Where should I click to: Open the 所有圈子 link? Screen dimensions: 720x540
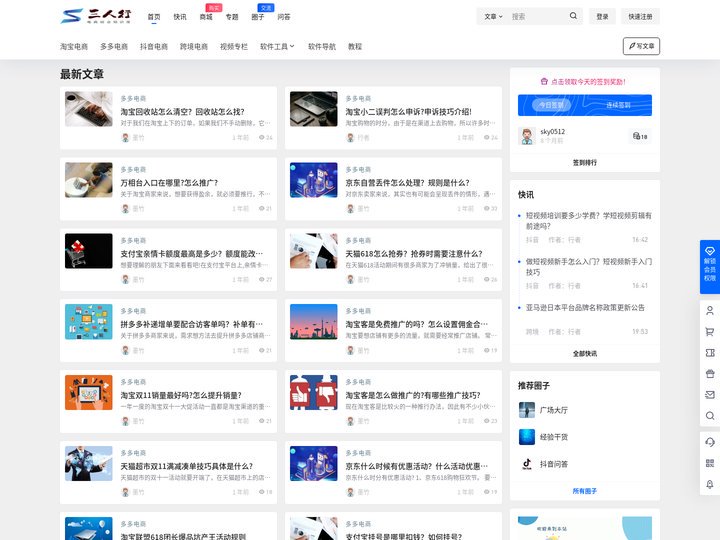pos(585,491)
